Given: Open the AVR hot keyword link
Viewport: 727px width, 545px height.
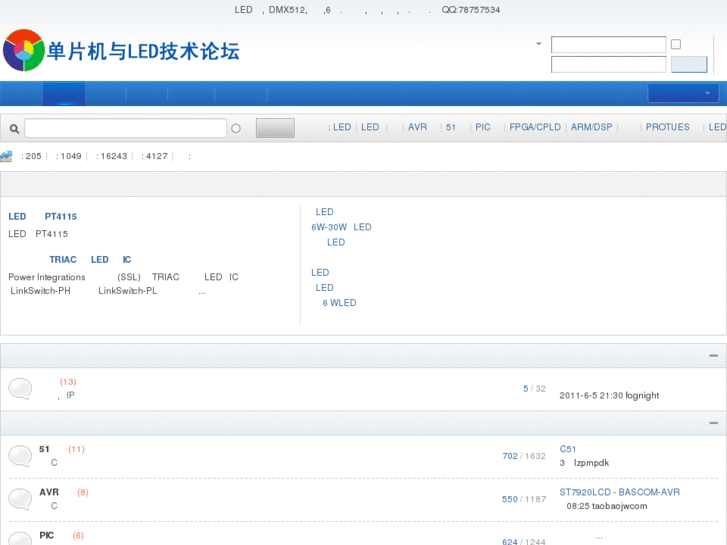Looking at the screenshot, I should coord(417,127).
